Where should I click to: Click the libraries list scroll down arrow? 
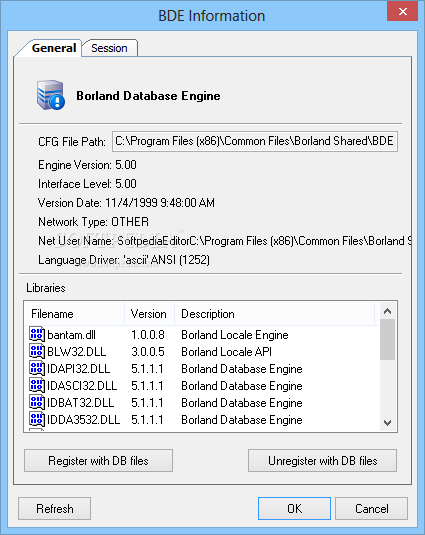[387, 423]
